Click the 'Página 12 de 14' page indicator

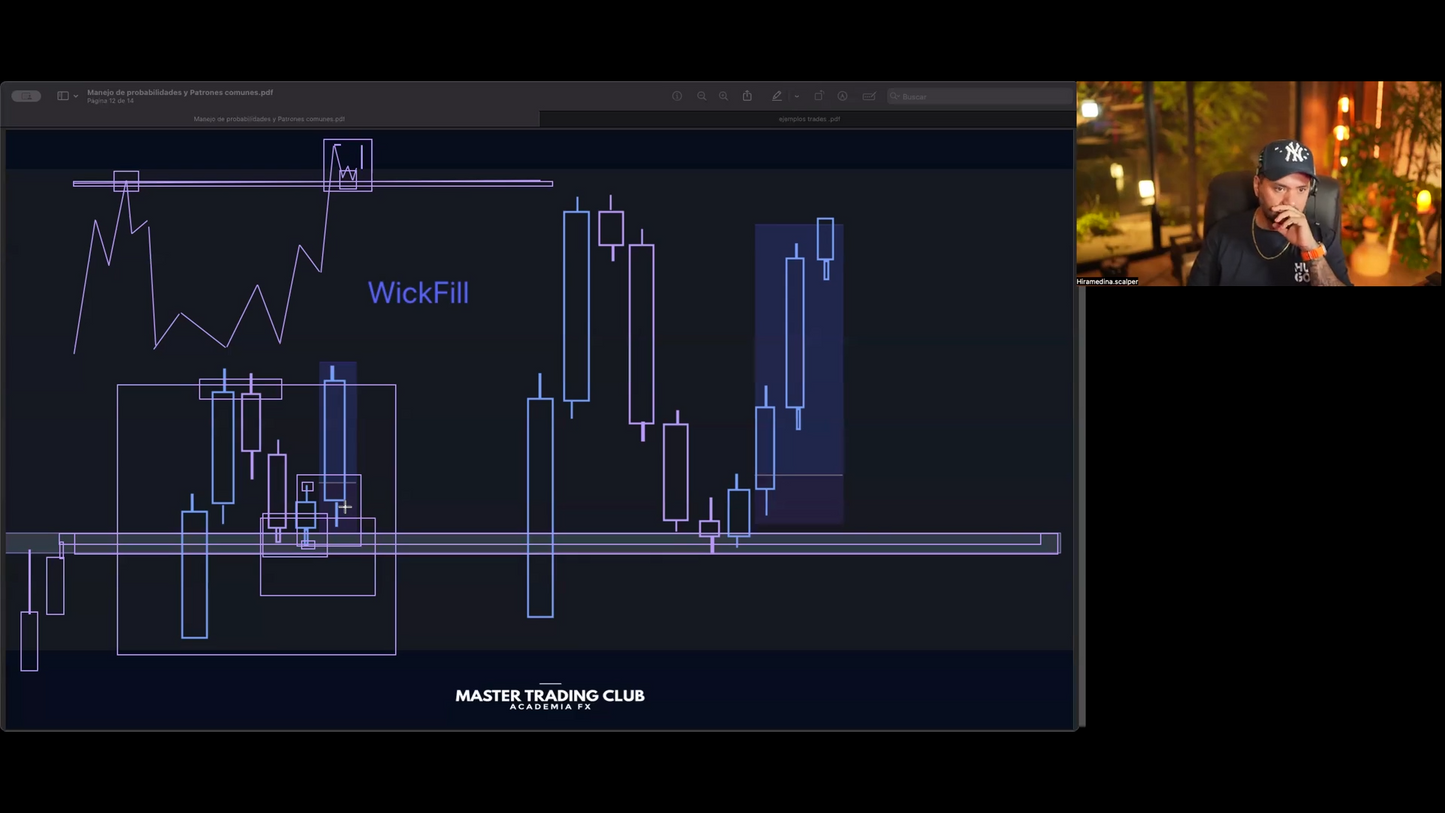(x=111, y=101)
